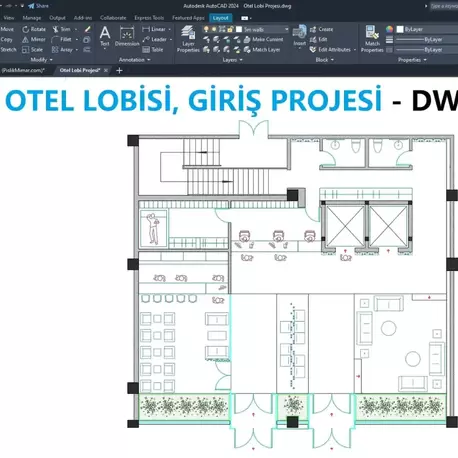Click the Copy command
Screen dimensions: 458x458
pos(6,40)
